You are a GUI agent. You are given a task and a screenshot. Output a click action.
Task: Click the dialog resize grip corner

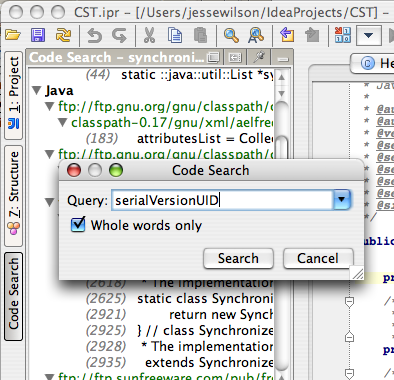point(358,274)
